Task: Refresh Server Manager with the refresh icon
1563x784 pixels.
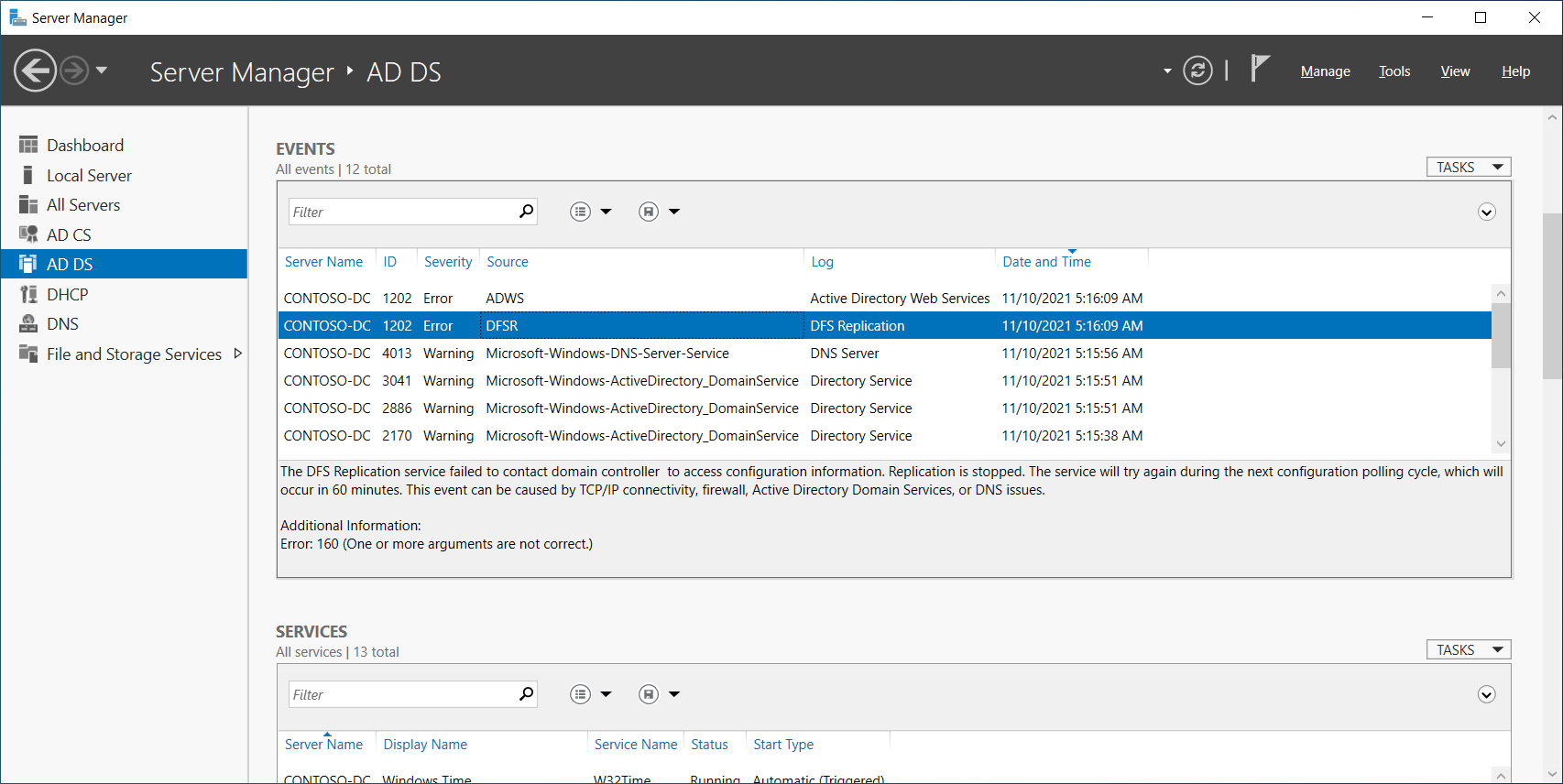Action: [x=1197, y=71]
